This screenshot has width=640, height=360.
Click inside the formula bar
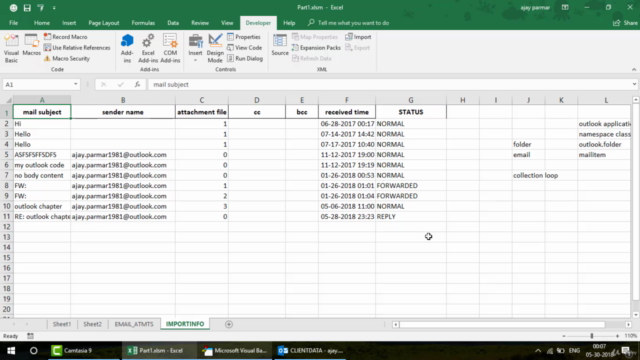click(390, 84)
